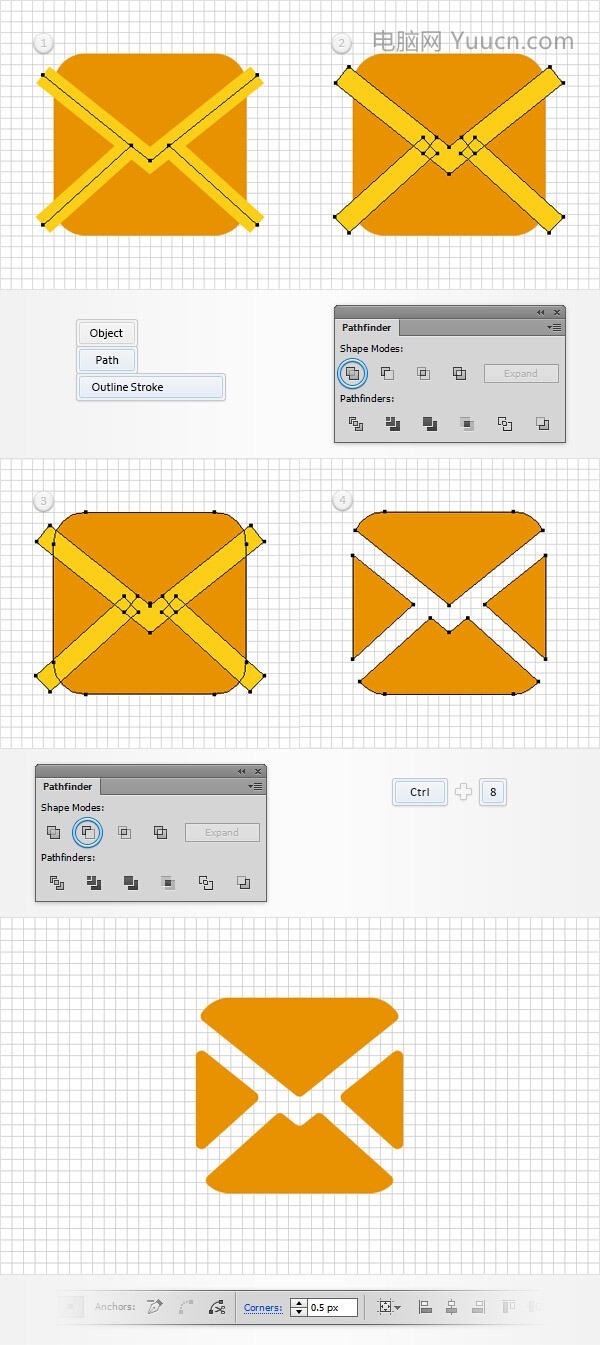Close the lower Pathfinder panel
This screenshot has width=600, height=1345.
tap(259, 771)
